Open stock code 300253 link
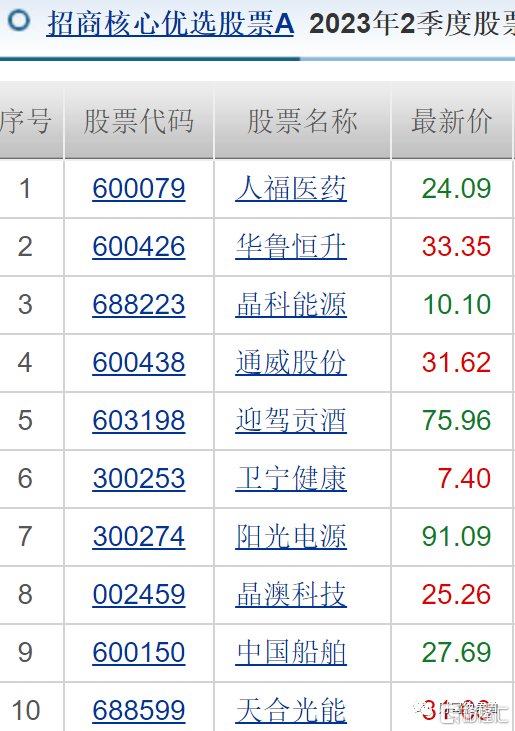Image resolution: width=515 pixels, height=731 pixels. (139, 479)
